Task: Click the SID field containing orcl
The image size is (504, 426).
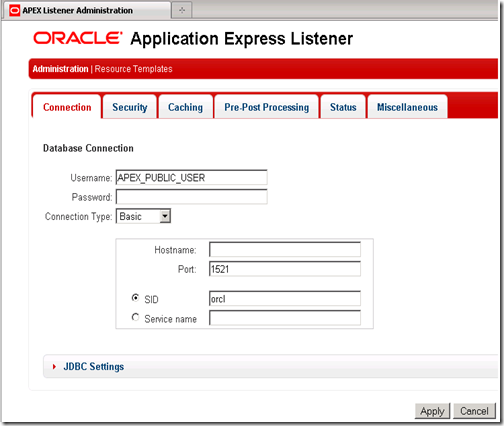Action: tap(285, 299)
